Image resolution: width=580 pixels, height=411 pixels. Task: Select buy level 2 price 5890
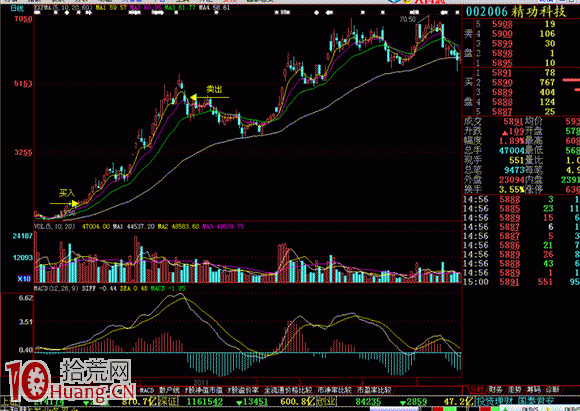click(502, 82)
